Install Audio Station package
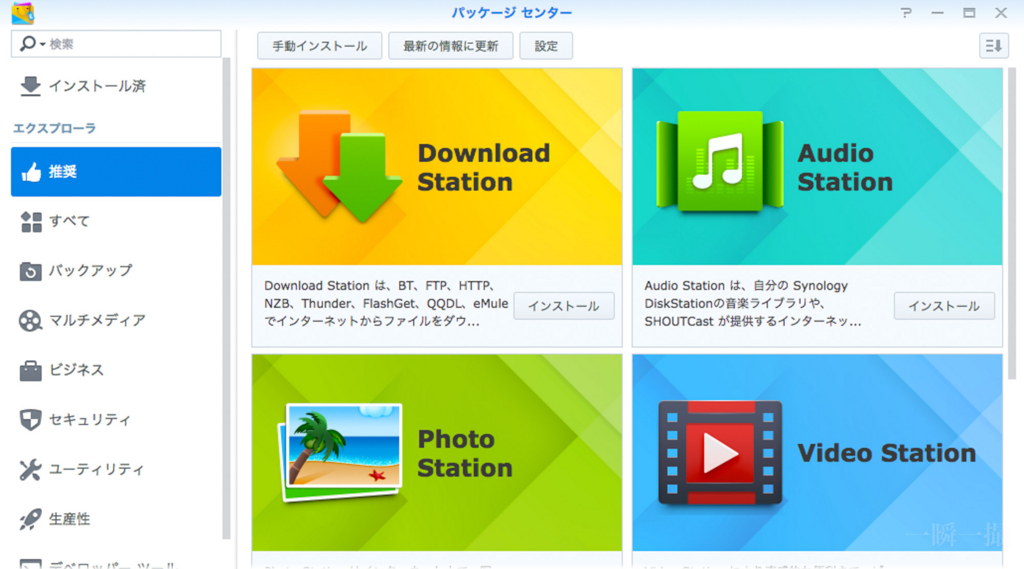The height and width of the screenshot is (569, 1024). pyautogui.click(x=944, y=306)
